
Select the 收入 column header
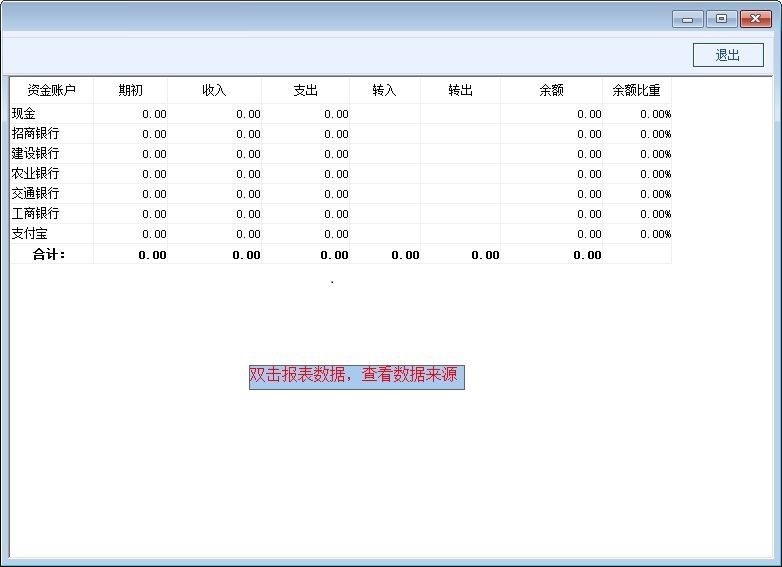(214, 90)
